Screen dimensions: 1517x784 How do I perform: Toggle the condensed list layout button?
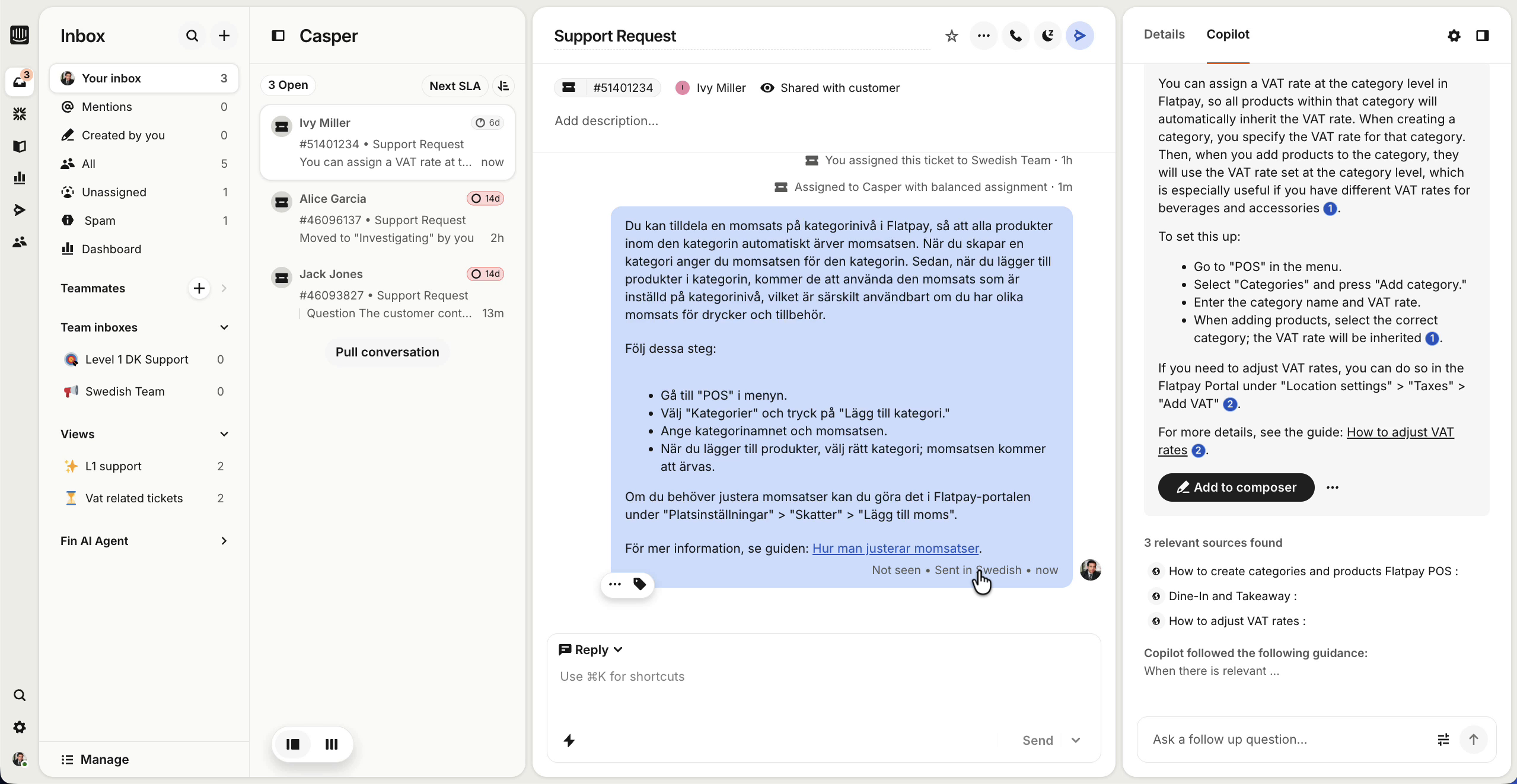coord(331,745)
